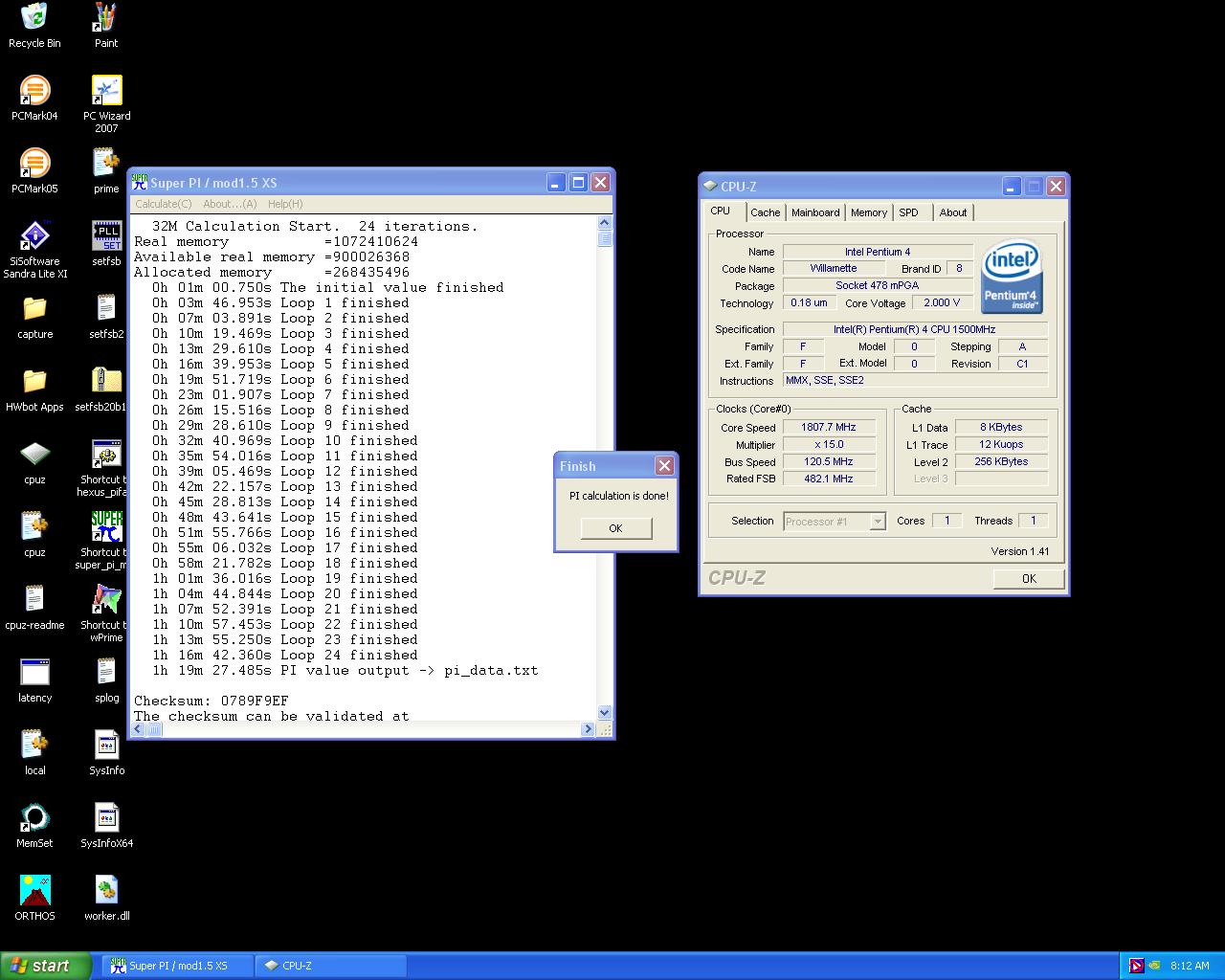Click the Loop 24 finished line
This screenshot has width=1225, height=980.
(x=284, y=655)
